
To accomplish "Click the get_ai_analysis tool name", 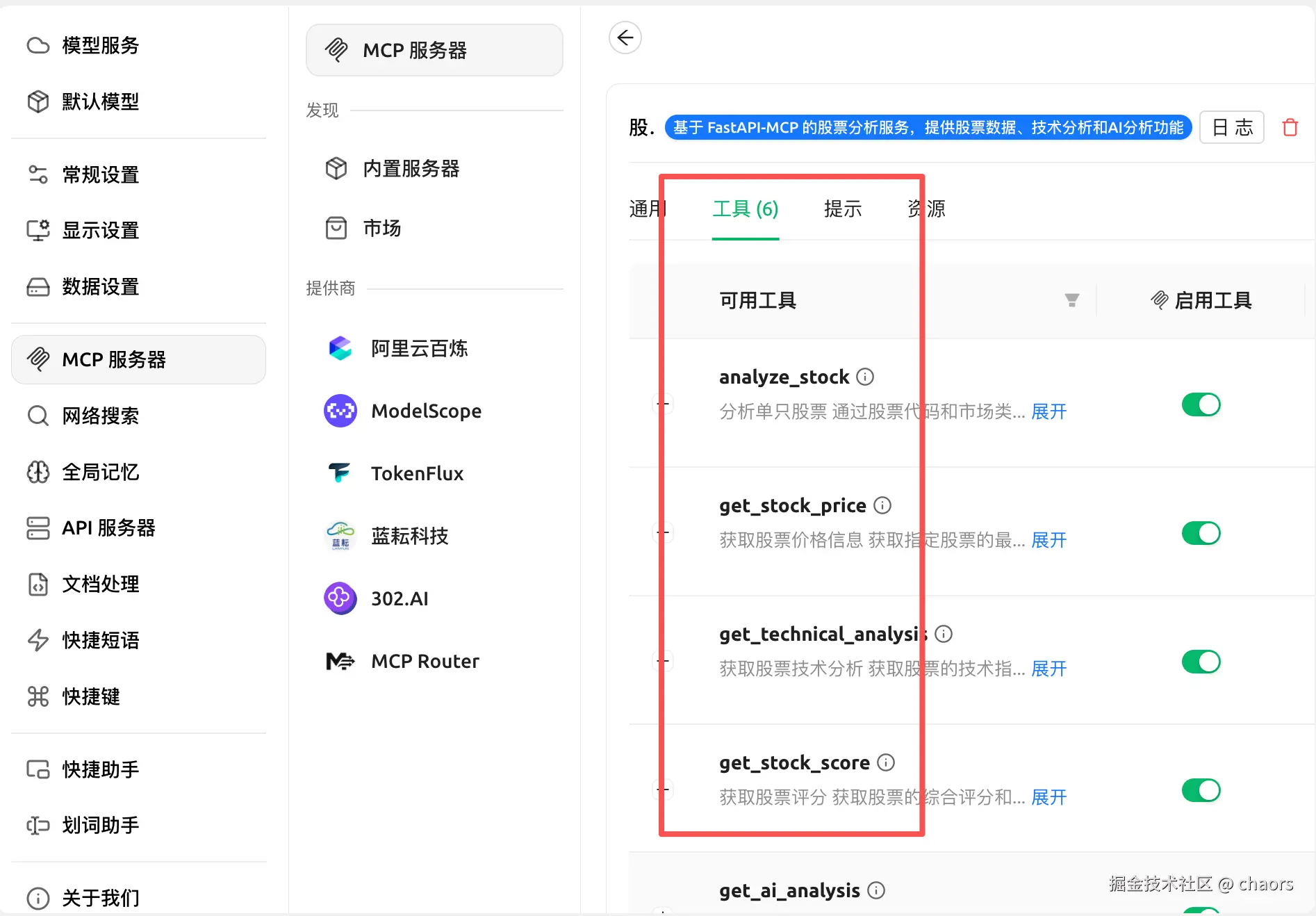I will tap(789, 890).
